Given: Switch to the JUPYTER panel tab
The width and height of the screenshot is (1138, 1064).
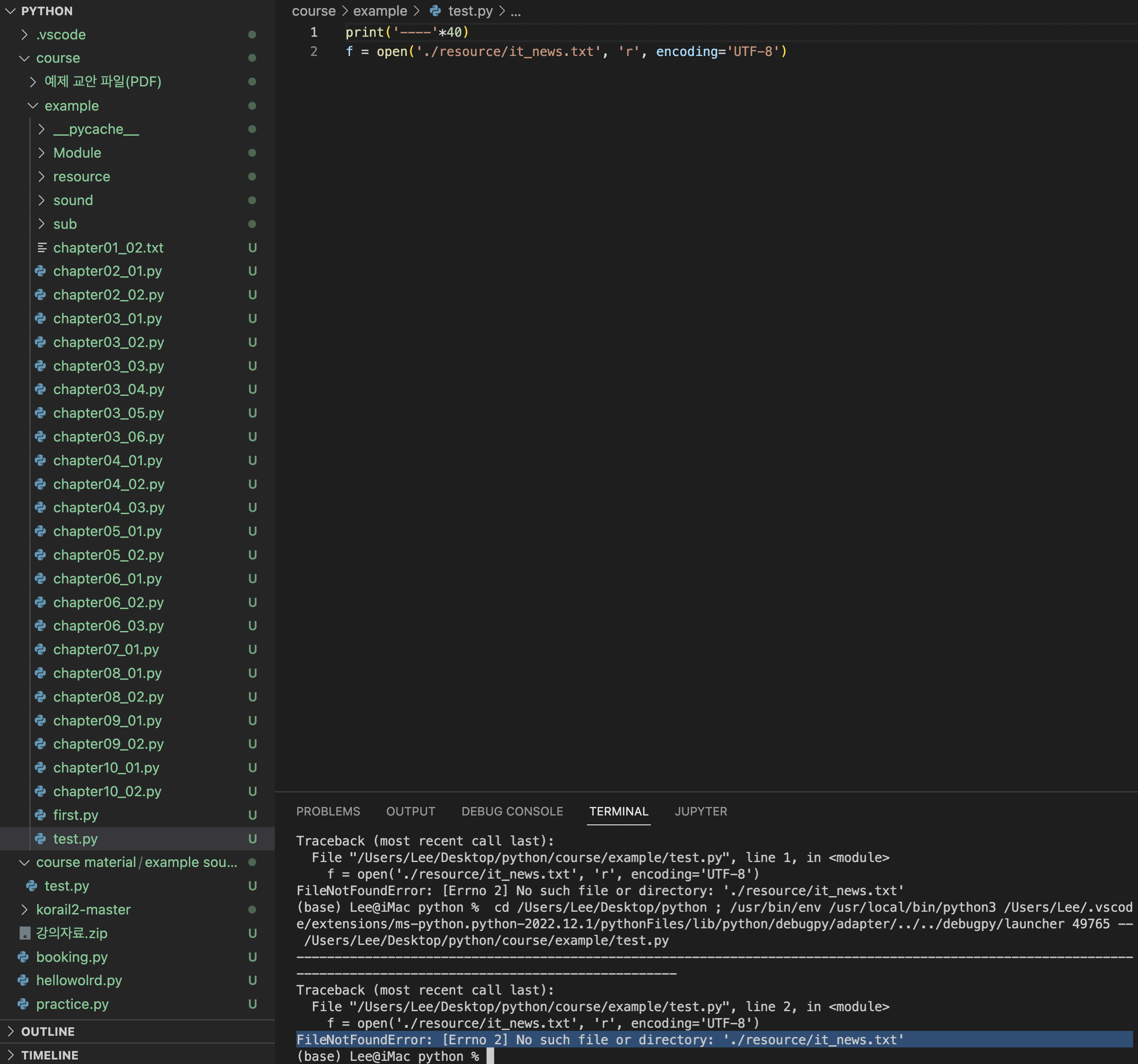Looking at the screenshot, I should pos(700,811).
